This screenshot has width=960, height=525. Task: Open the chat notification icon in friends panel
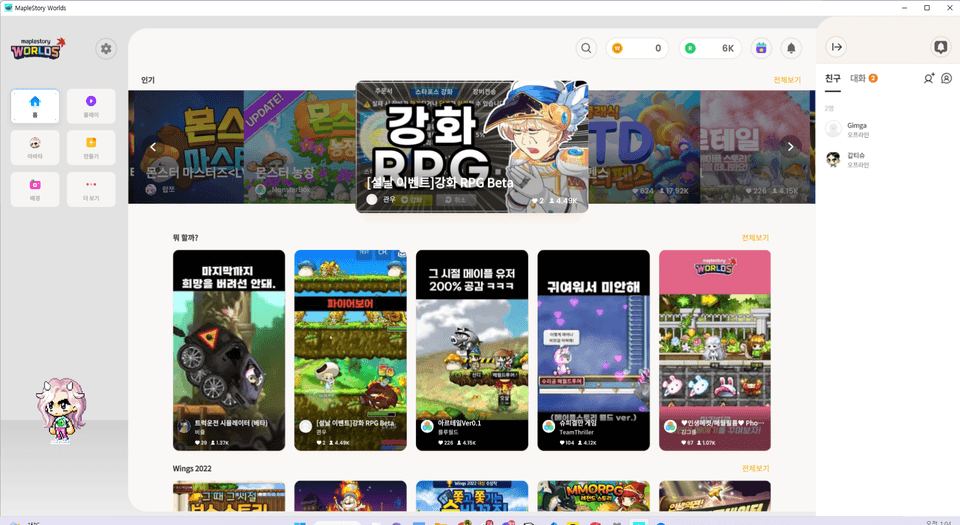click(x=940, y=47)
